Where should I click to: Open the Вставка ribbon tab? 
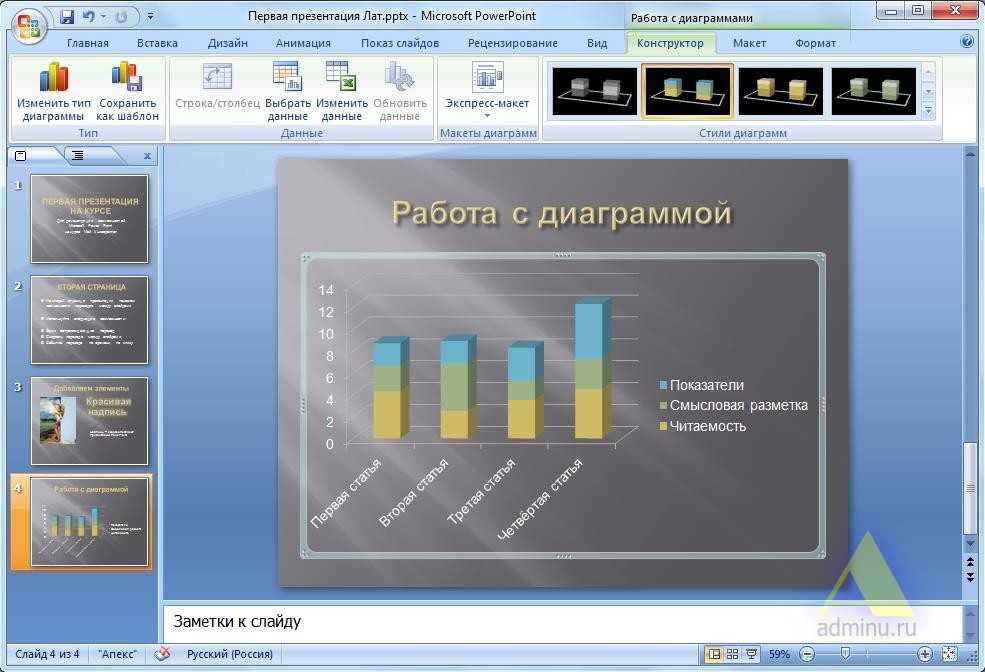[157, 43]
